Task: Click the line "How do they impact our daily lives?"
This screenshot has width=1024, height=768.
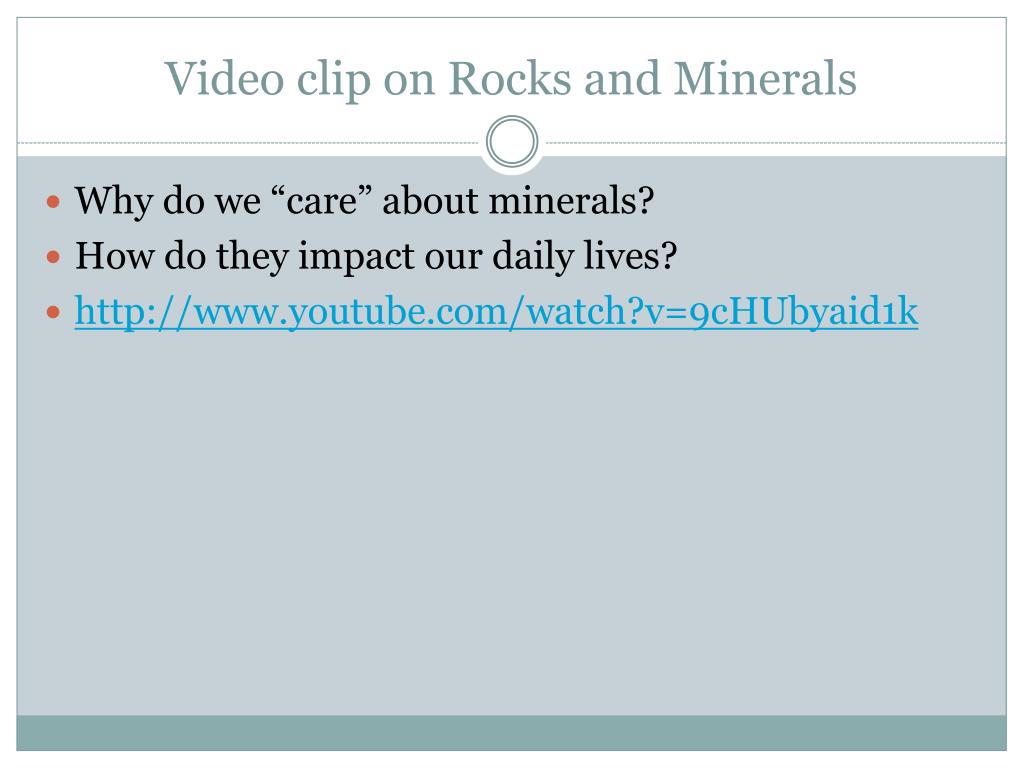Action: (x=376, y=256)
